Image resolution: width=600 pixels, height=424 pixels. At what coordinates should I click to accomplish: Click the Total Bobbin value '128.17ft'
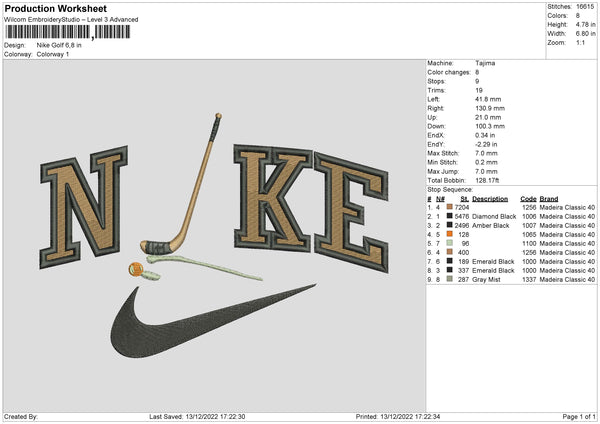point(487,181)
